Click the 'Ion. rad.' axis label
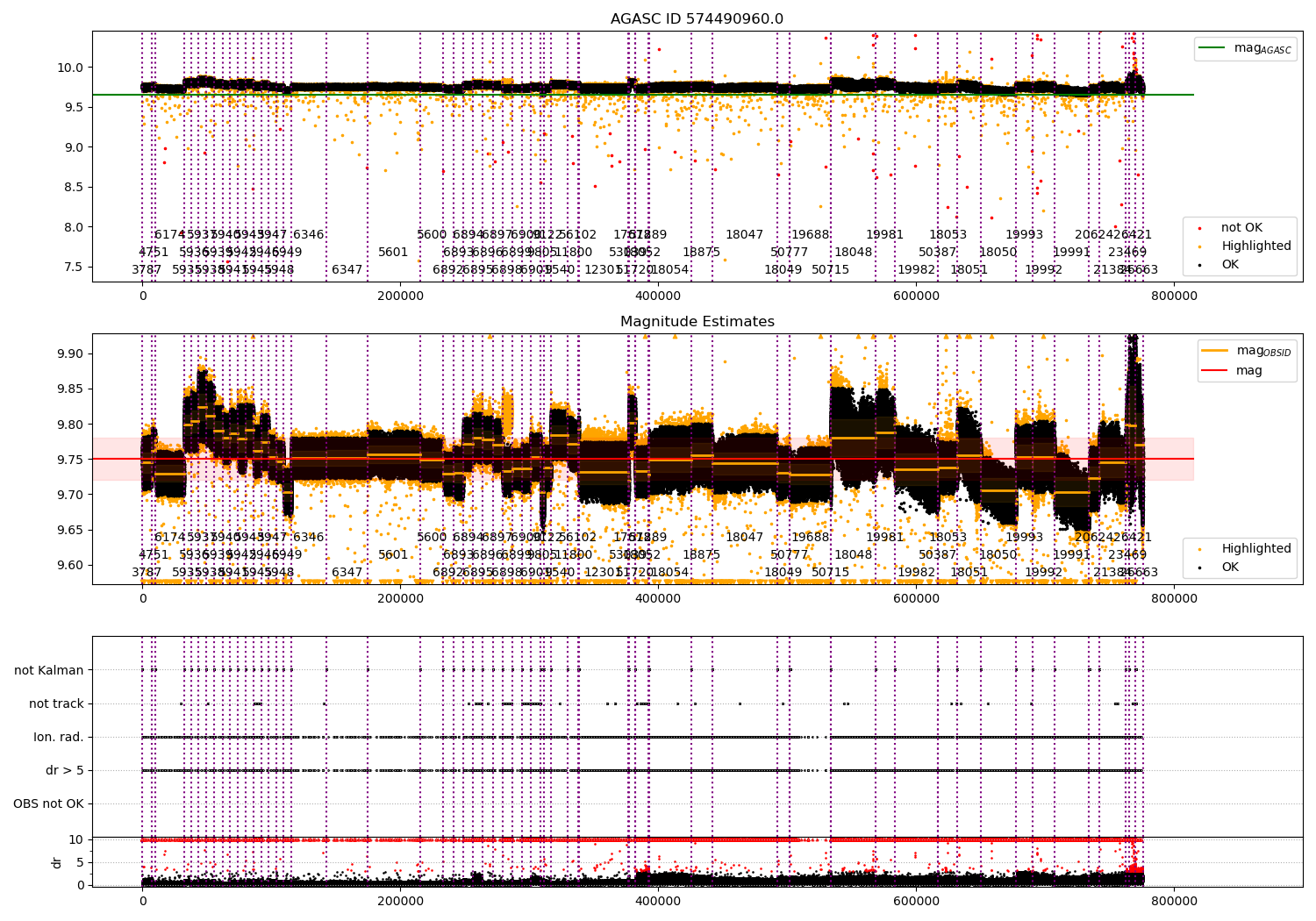This screenshot has height=921, width=1316. tap(59, 737)
